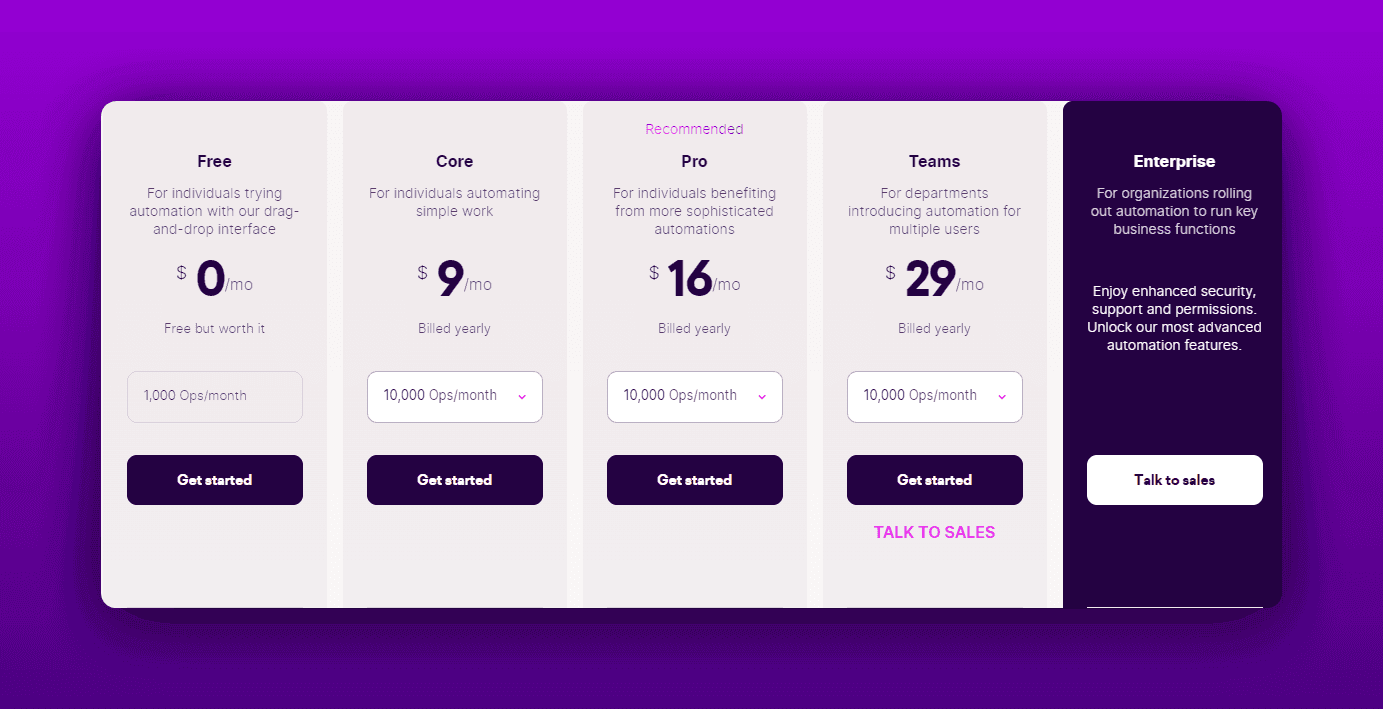Click the Core plan heading
Screen dimensions: 1383x709
[455, 161]
